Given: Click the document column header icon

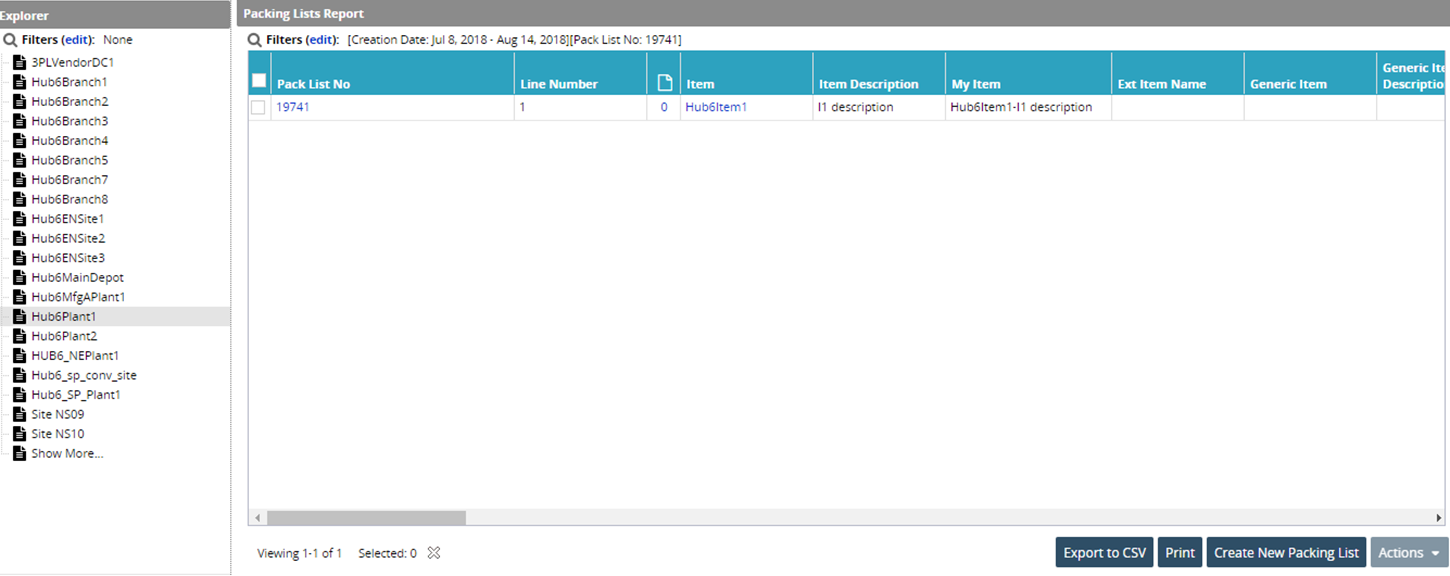Looking at the screenshot, I should click(x=664, y=83).
